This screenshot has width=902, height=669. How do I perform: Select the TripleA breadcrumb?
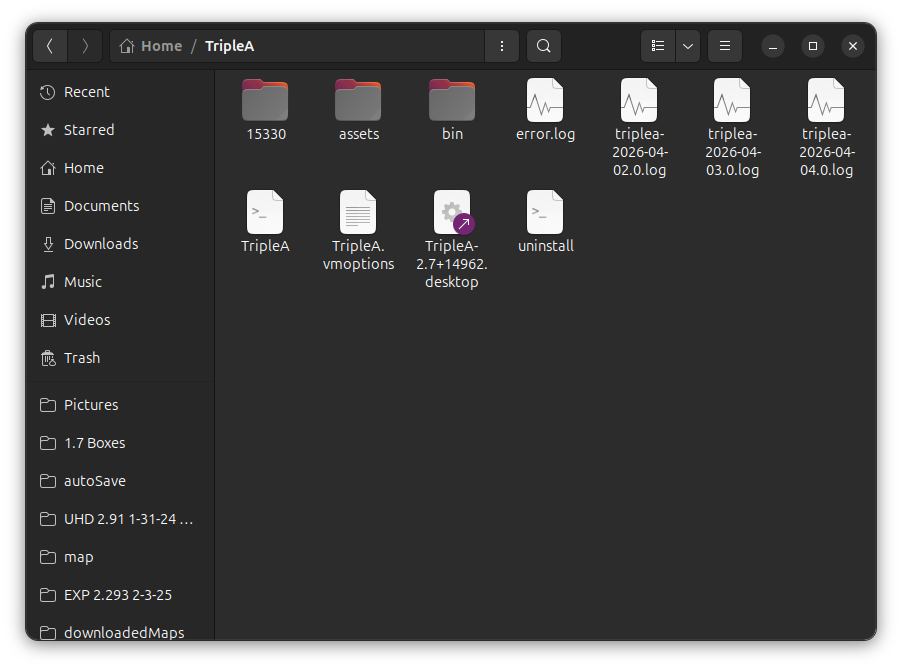[229, 45]
